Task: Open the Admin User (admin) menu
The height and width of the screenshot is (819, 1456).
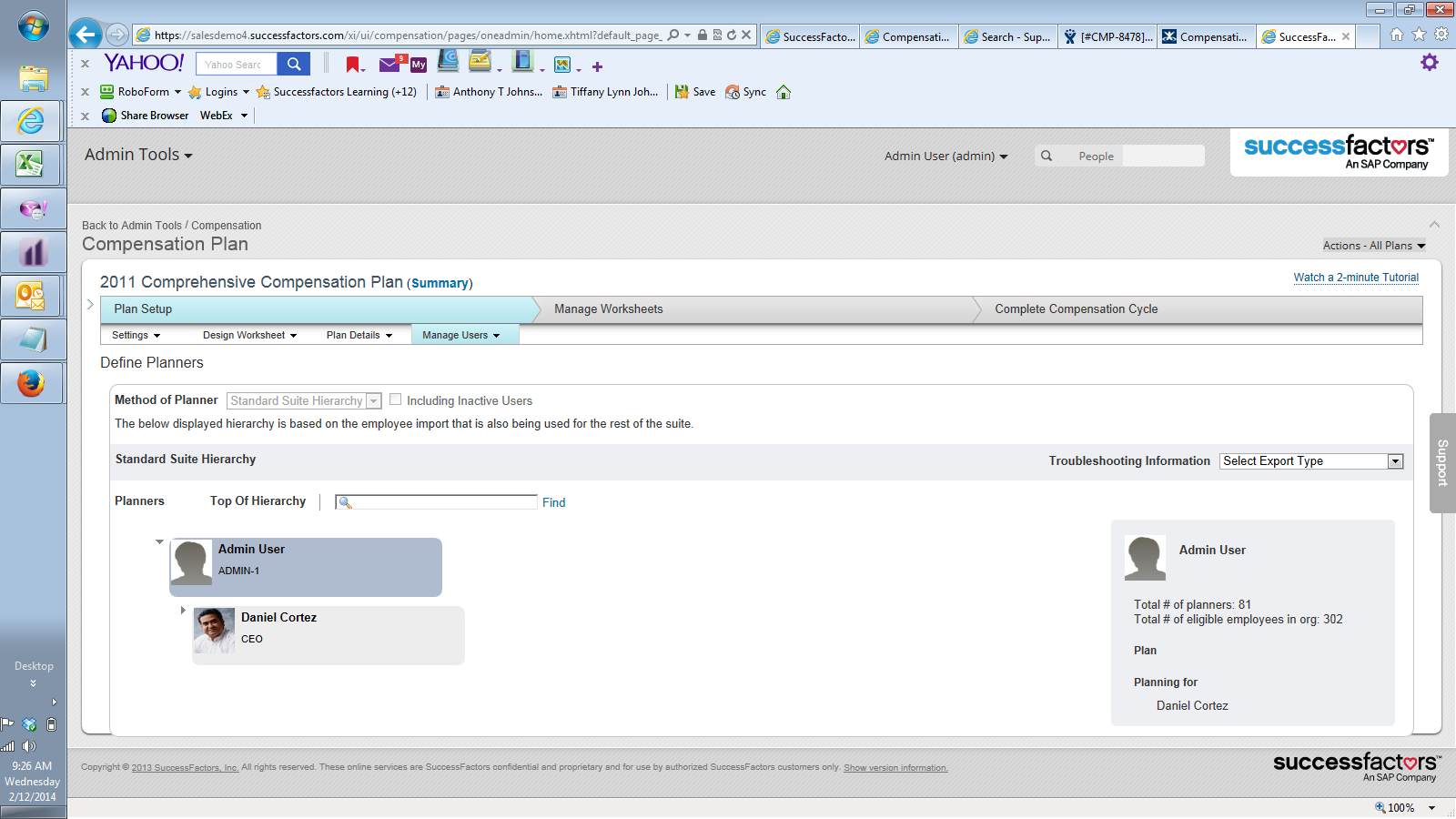Action: tap(945, 156)
